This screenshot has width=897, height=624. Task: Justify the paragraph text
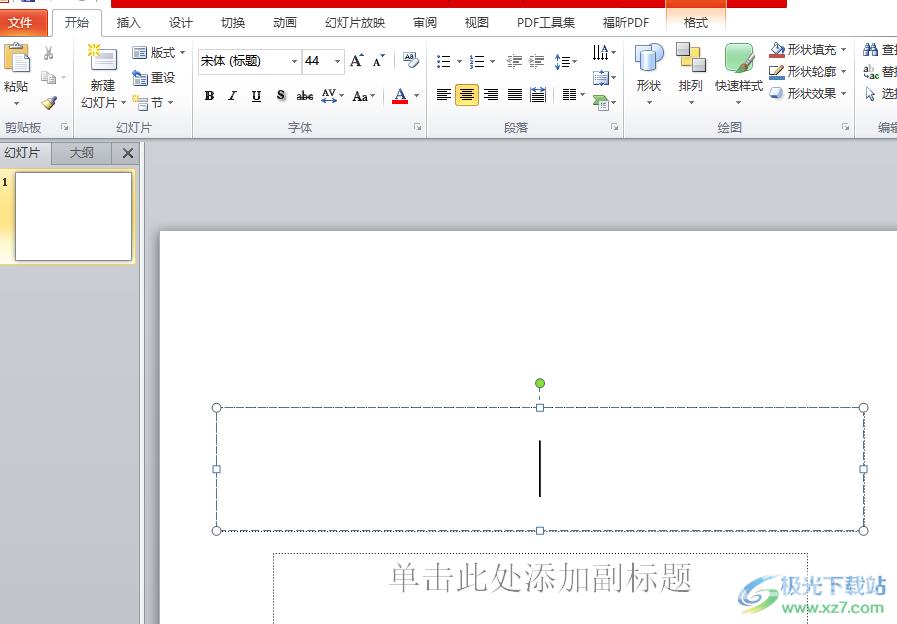(515, 94)
